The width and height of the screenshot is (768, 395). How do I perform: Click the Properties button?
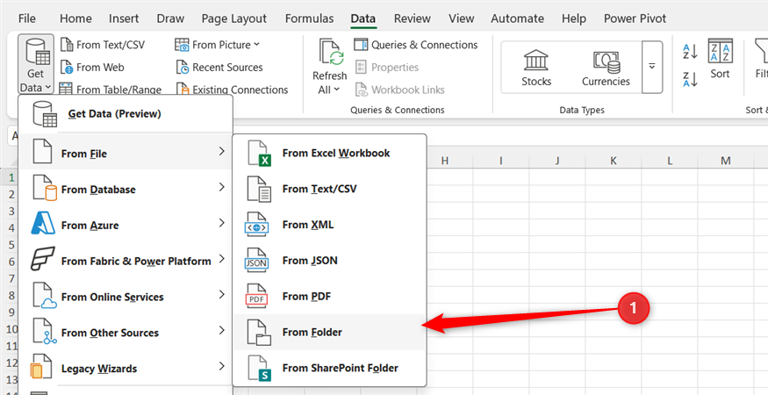[x=387, y=67]
